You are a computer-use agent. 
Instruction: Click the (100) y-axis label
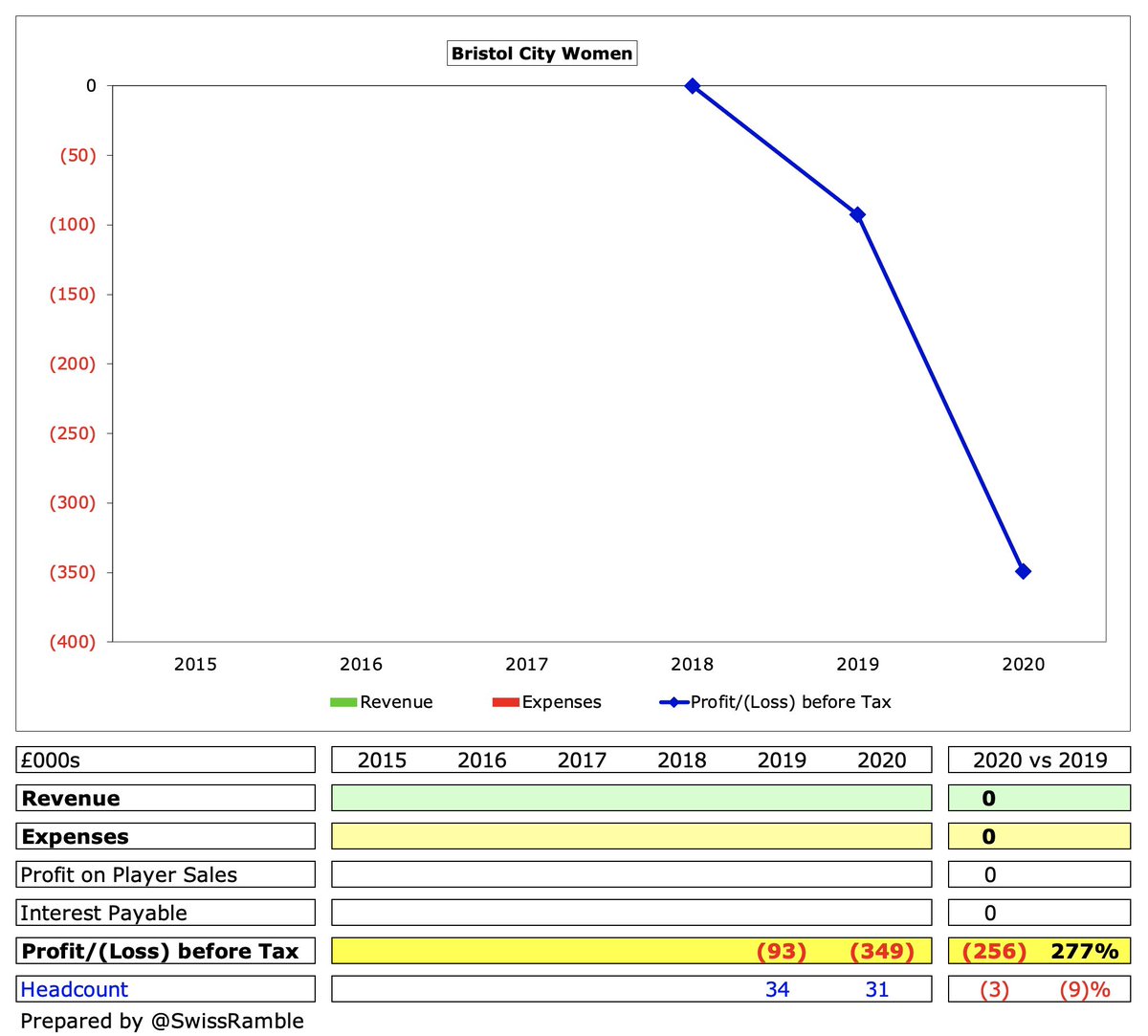[x=74, y=225]
